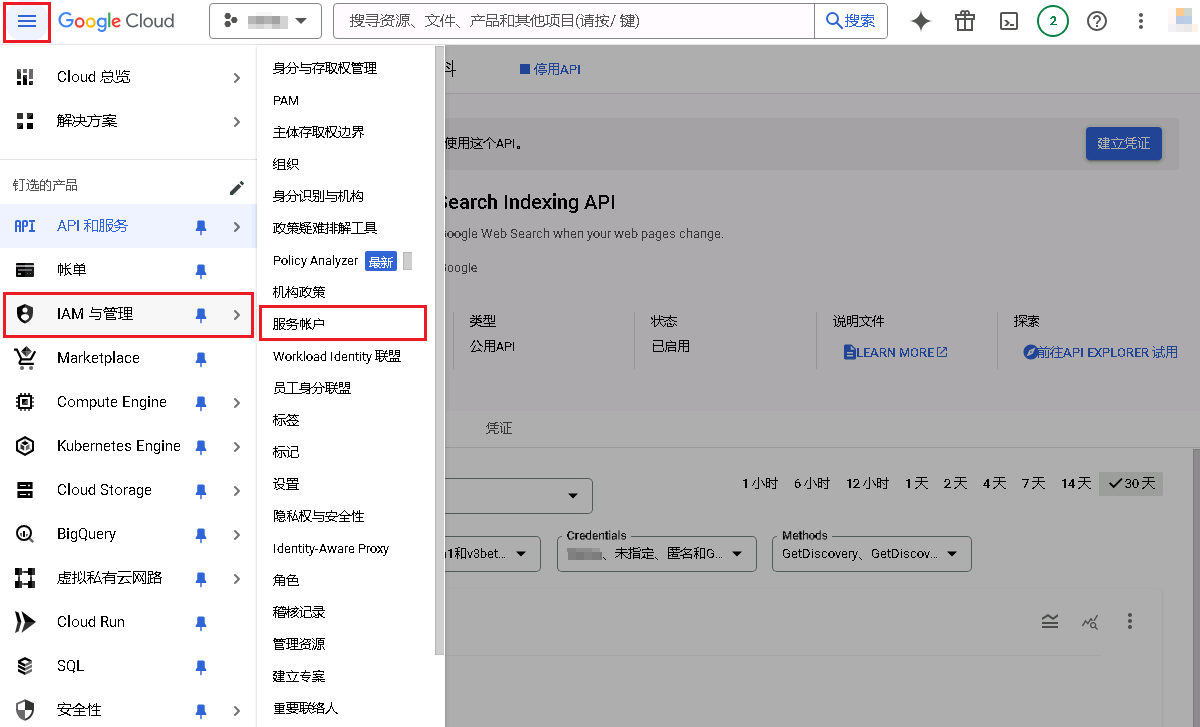1200x727 pixels.
Task: Click the resource search input field
Action: click(x=574, y=21)
